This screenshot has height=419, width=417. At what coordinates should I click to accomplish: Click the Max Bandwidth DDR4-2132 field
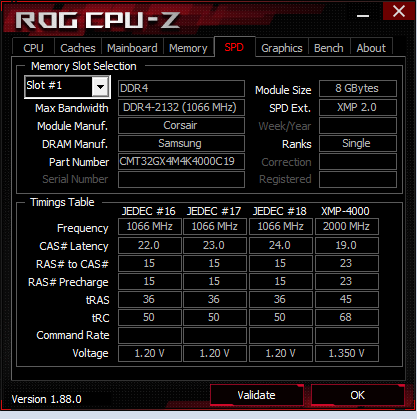[181, 107]
